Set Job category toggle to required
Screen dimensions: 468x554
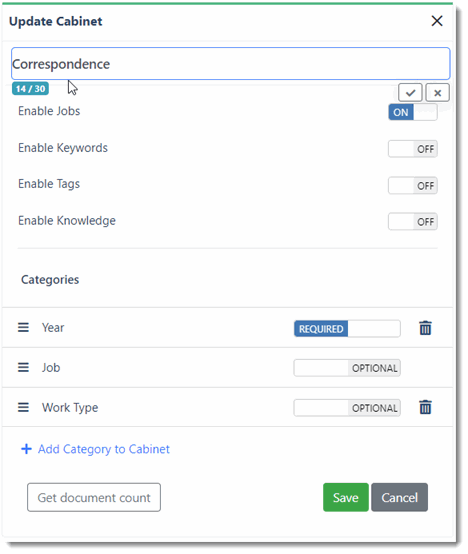pyautogui.click(x=347, y=368)
